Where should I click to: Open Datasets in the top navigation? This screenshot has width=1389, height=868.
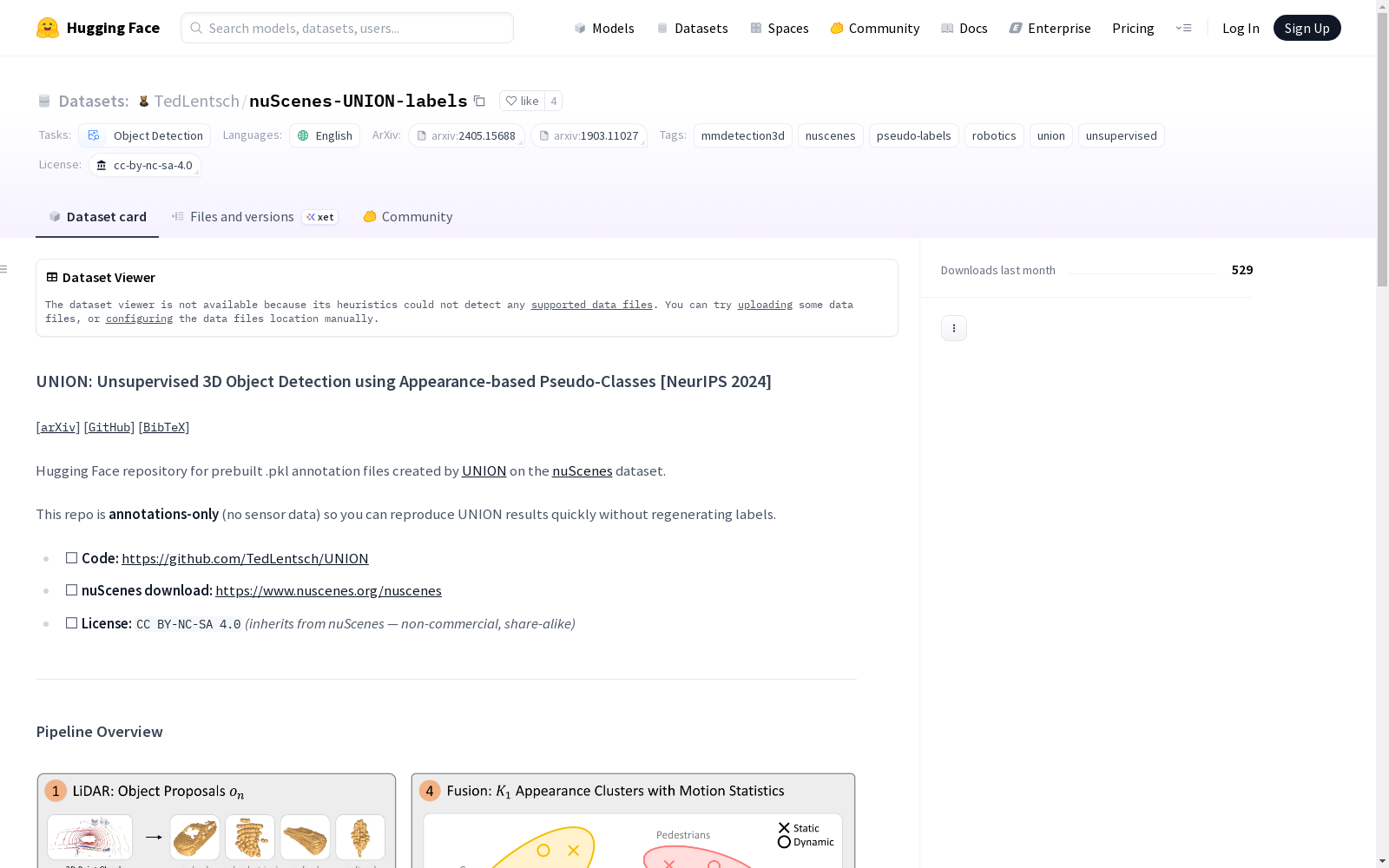(692, 28)
